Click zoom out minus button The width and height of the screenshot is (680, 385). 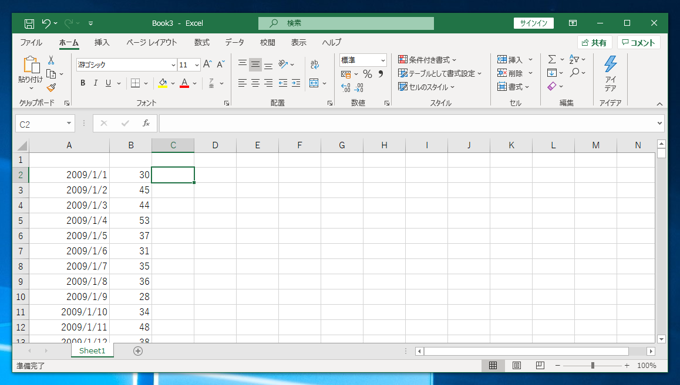click(558, 365)
